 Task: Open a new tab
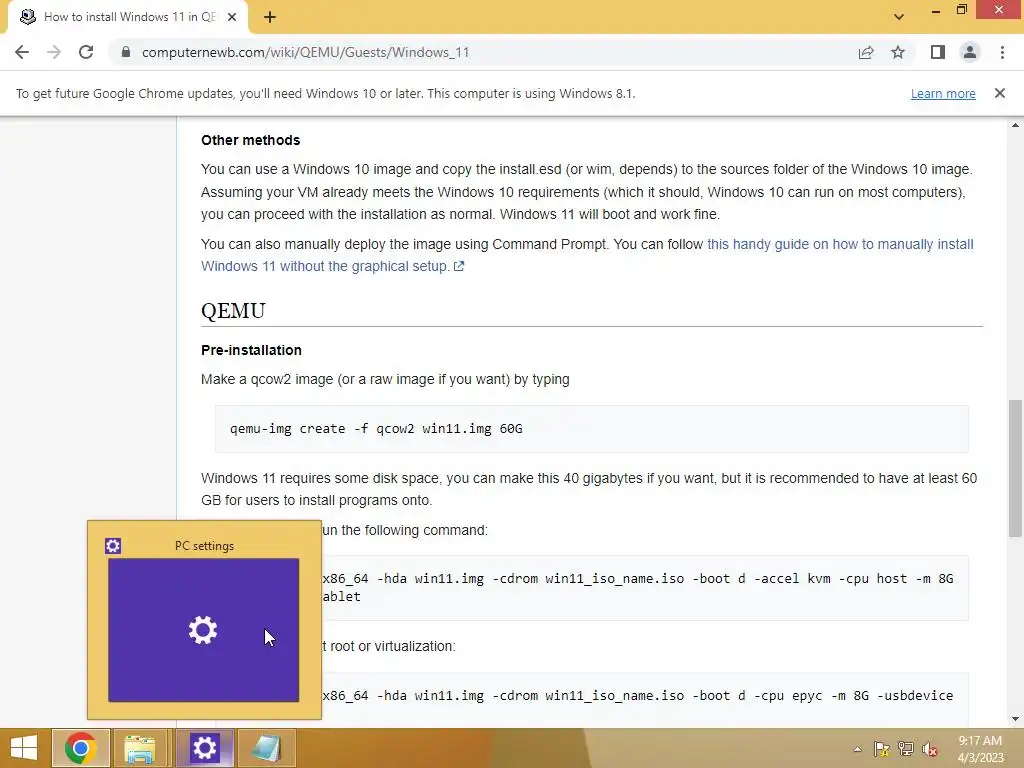(x=270, y=17)
